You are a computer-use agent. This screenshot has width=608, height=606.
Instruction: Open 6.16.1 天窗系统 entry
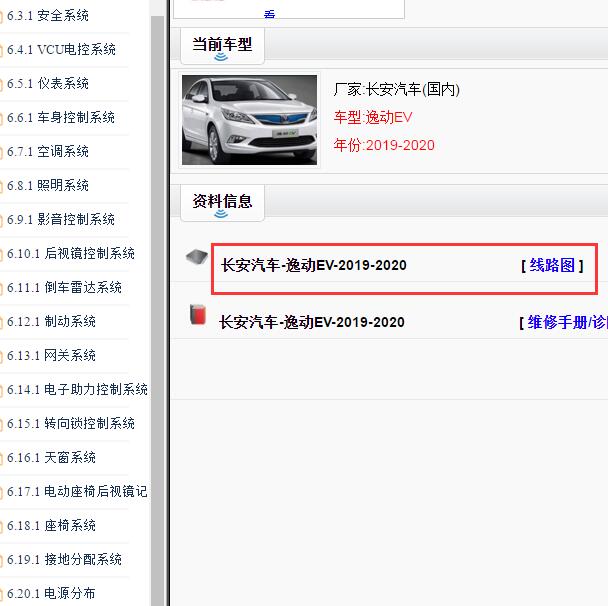tap(51, 458)
